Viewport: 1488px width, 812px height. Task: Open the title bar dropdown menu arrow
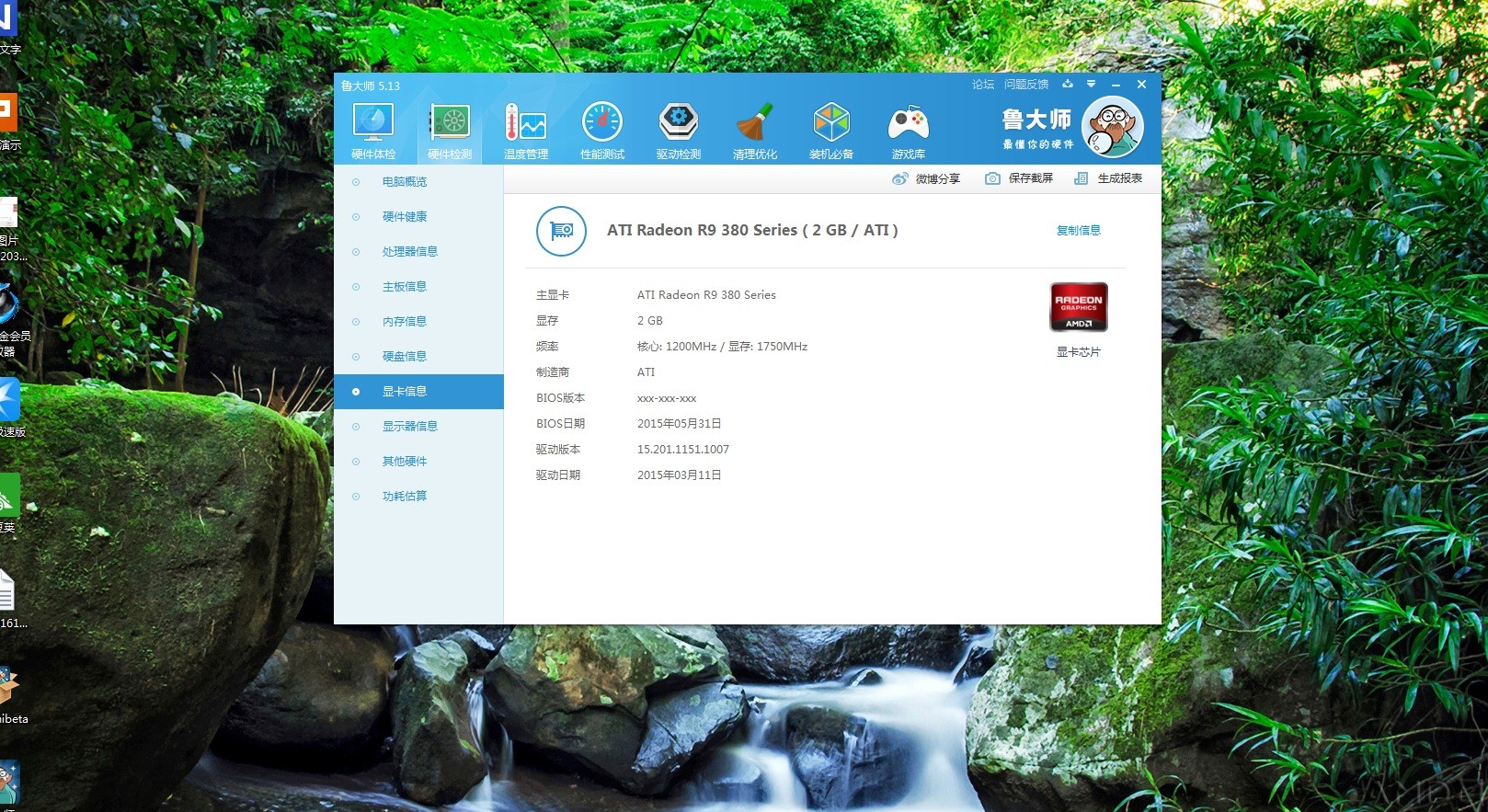tap(1091, 84)
